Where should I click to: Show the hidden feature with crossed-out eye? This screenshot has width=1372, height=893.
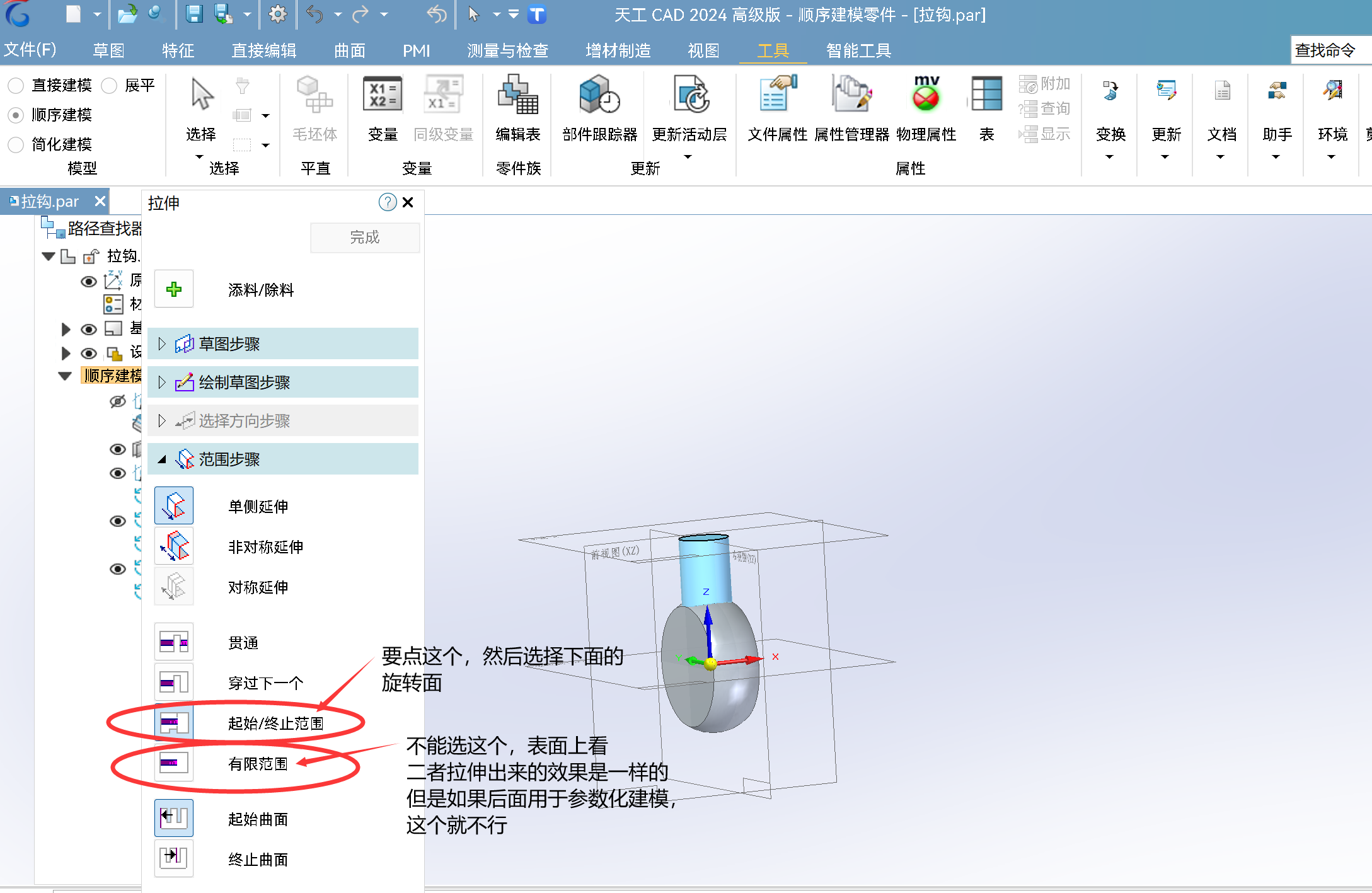[118, 401]
